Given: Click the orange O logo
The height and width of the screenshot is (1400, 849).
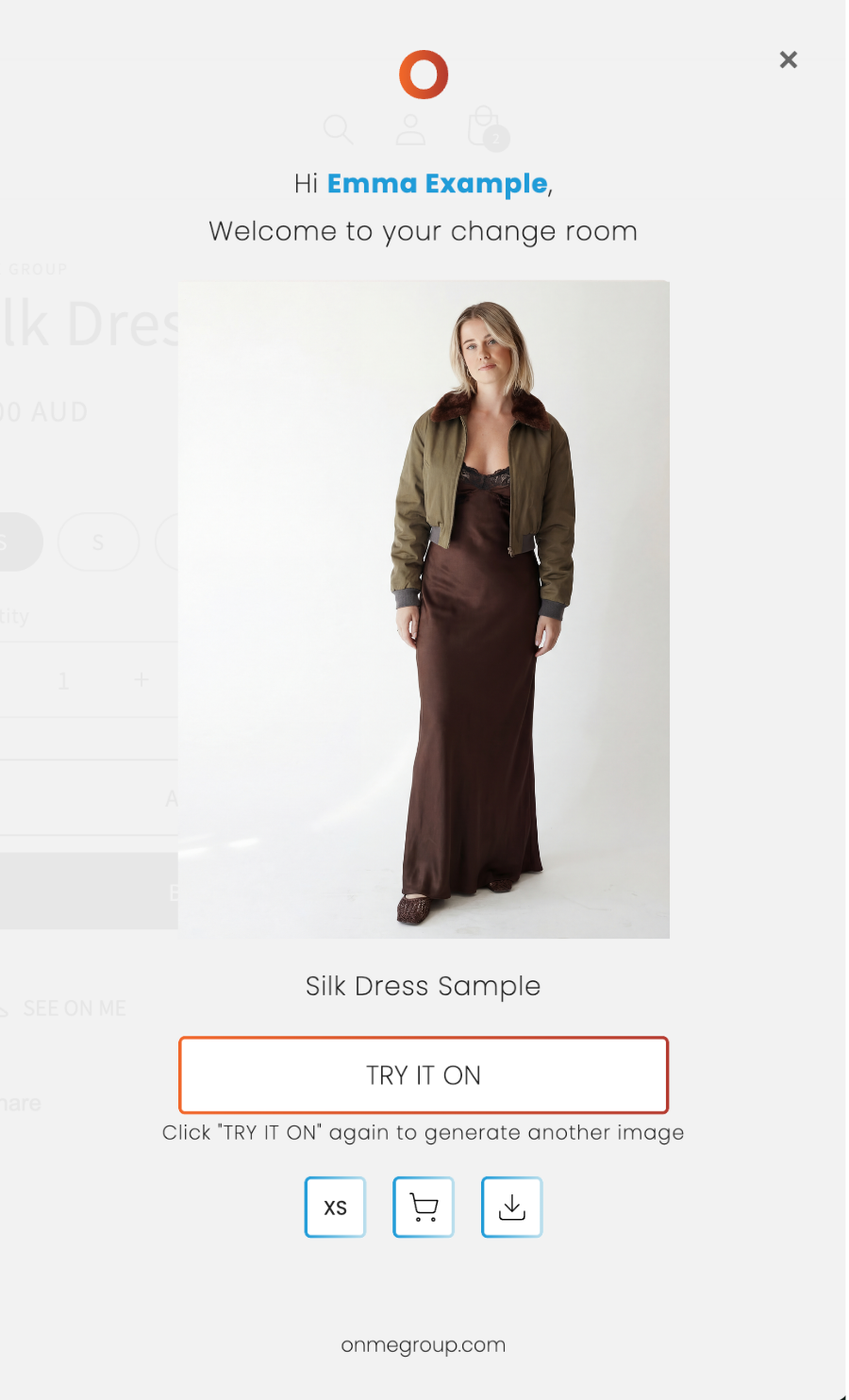Looking at the screenshot, I should [x=424, y=75].
